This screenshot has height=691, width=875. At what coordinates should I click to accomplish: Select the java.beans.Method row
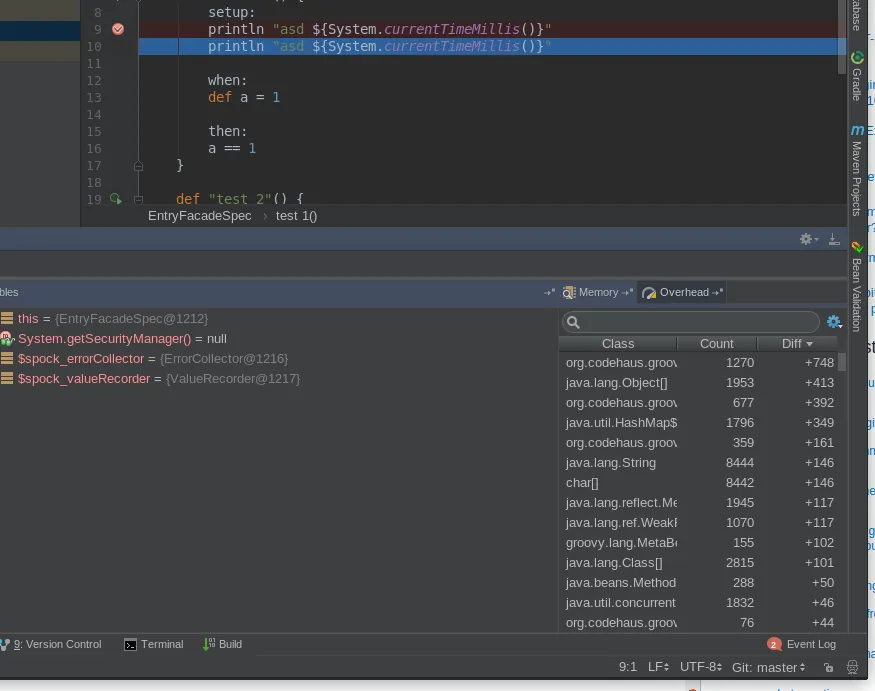coord(699,583)
